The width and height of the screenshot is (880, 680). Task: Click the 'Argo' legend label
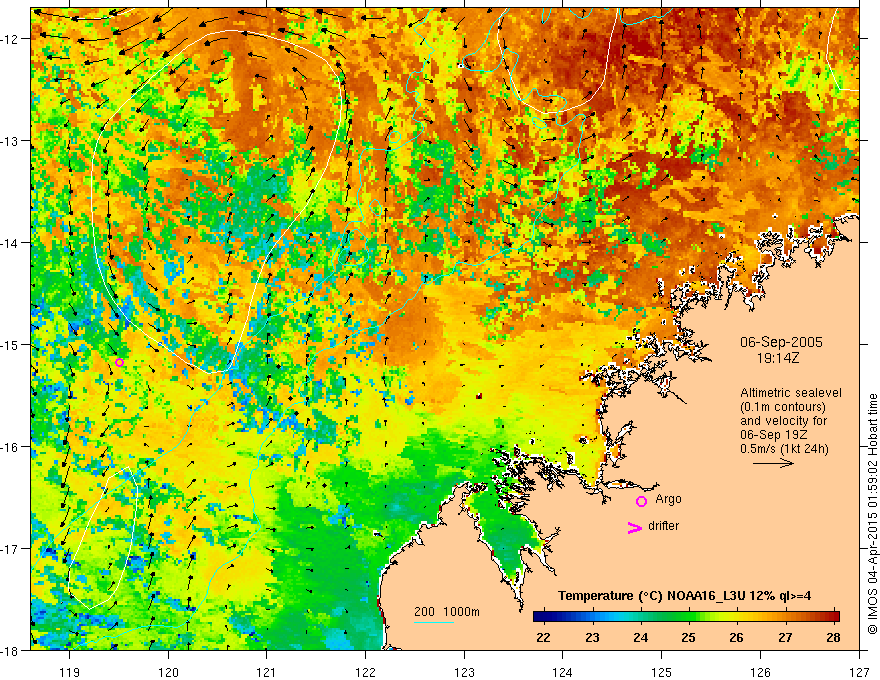[668, 499]
